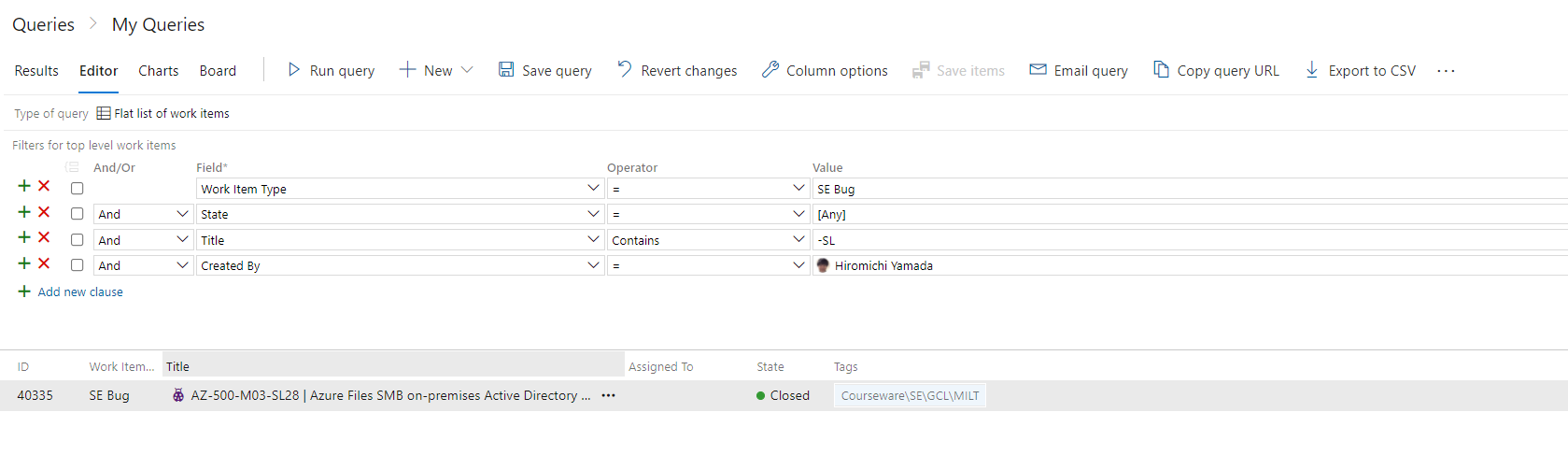Click the Copy query URL icon
This screenshot has width=1568, height=455.
(x=1161, y=70)
